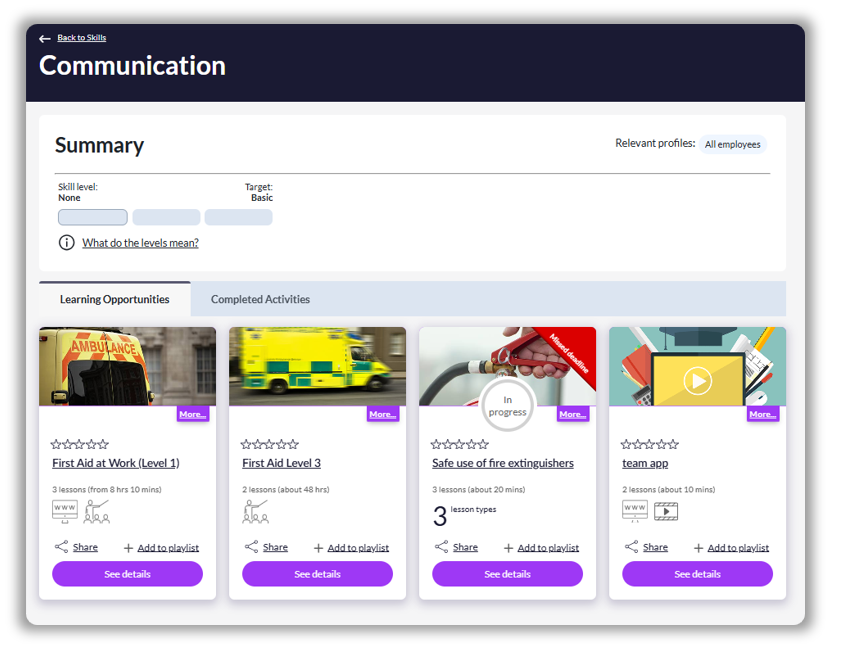
Task: Expand More on the fire extinguishers card
Action: click(x=573, y=414)
